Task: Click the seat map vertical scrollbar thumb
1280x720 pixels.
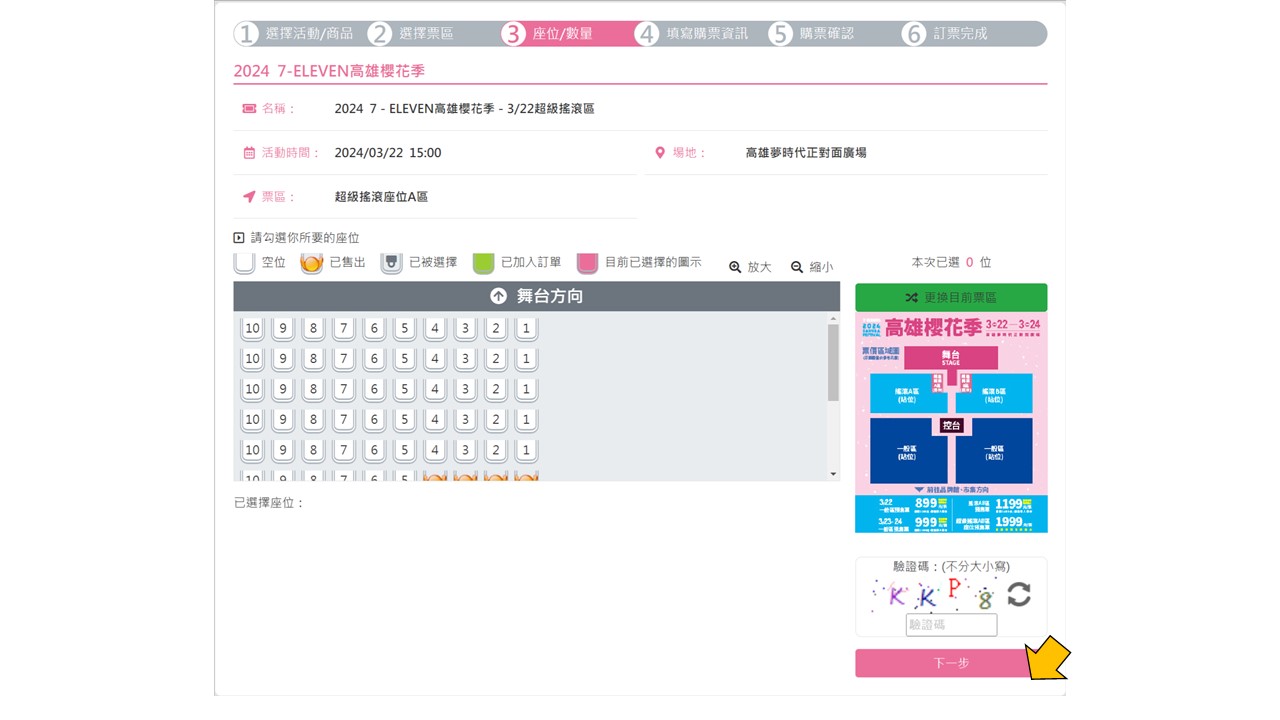Action: coord(834,362)
